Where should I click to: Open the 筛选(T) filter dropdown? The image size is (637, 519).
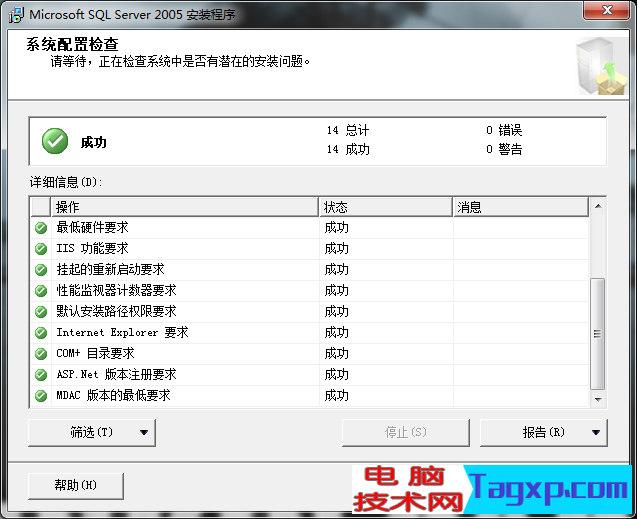[92, 432]
